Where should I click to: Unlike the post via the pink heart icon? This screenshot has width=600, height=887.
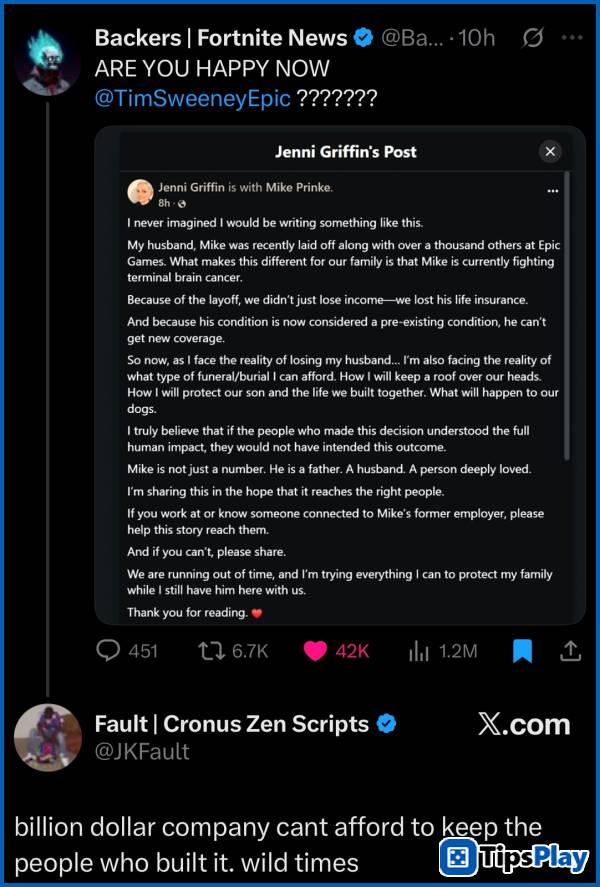[x=316, y=650]
